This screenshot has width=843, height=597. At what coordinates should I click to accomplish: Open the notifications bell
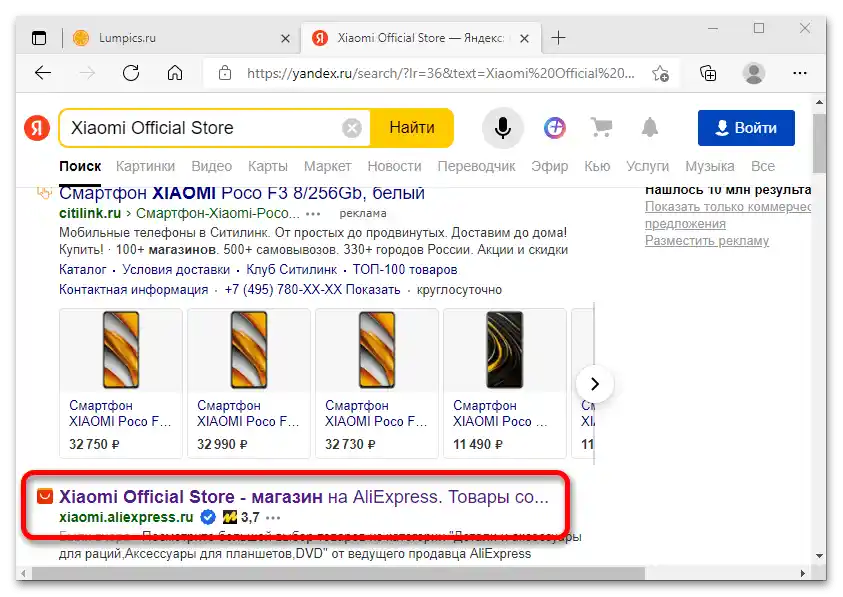point(650,127)
